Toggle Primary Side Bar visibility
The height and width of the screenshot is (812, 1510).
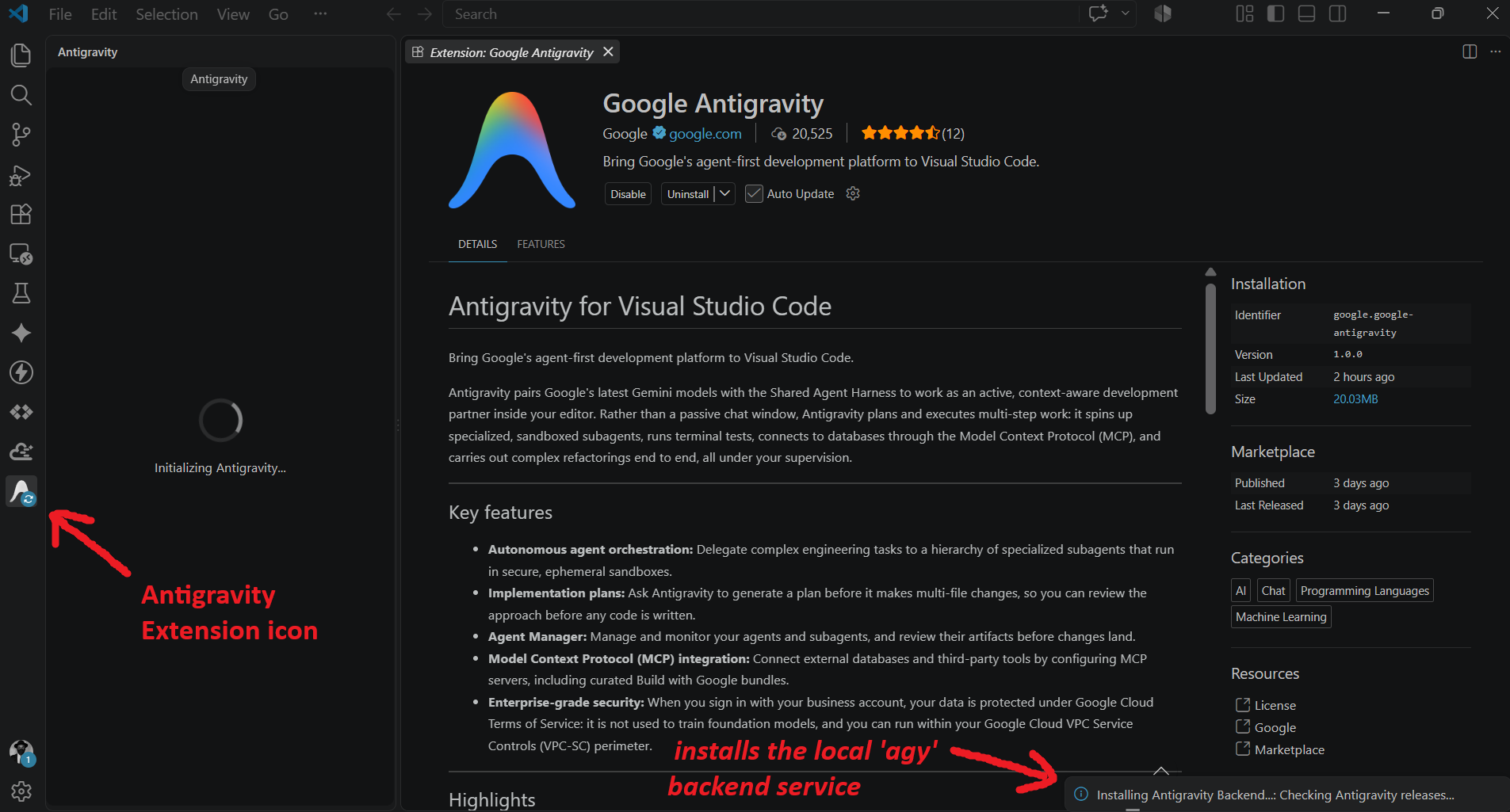(1276, 13)
